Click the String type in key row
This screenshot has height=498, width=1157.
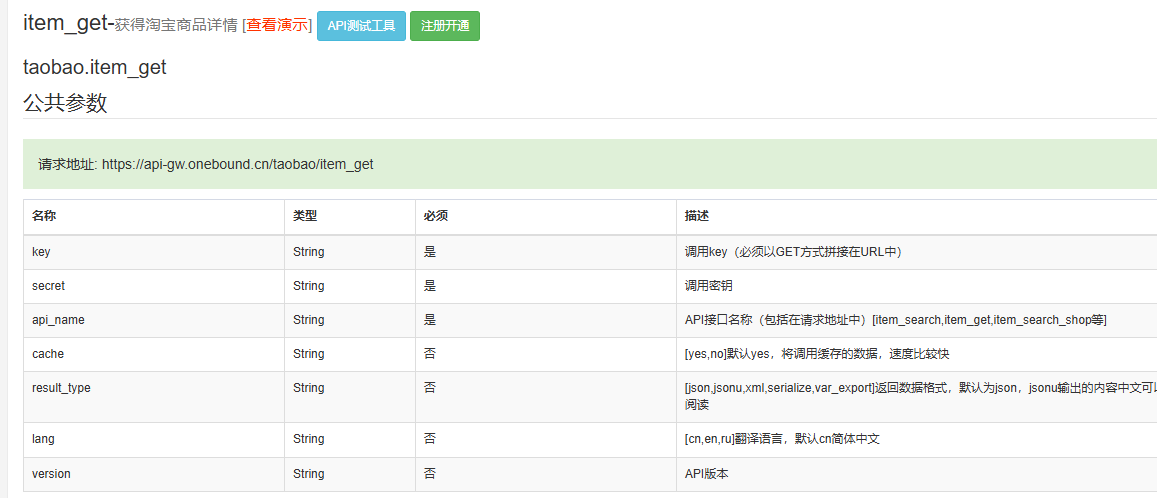(x=308, y=252)
